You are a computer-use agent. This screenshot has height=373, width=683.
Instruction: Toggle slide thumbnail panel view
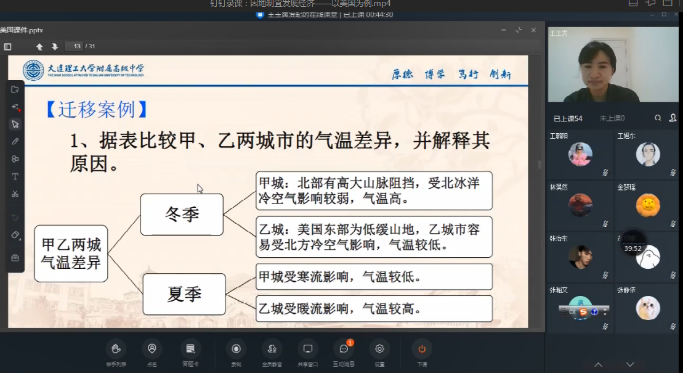(7, 47)
